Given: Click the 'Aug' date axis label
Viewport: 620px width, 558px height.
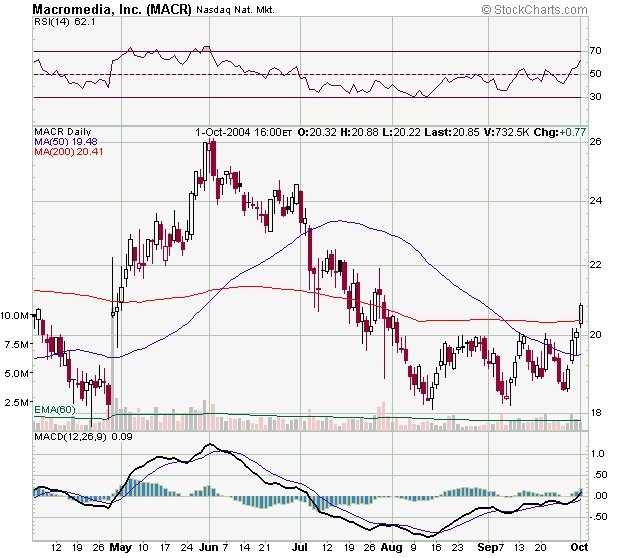Looking at the screenshot, I should [391, 547].
